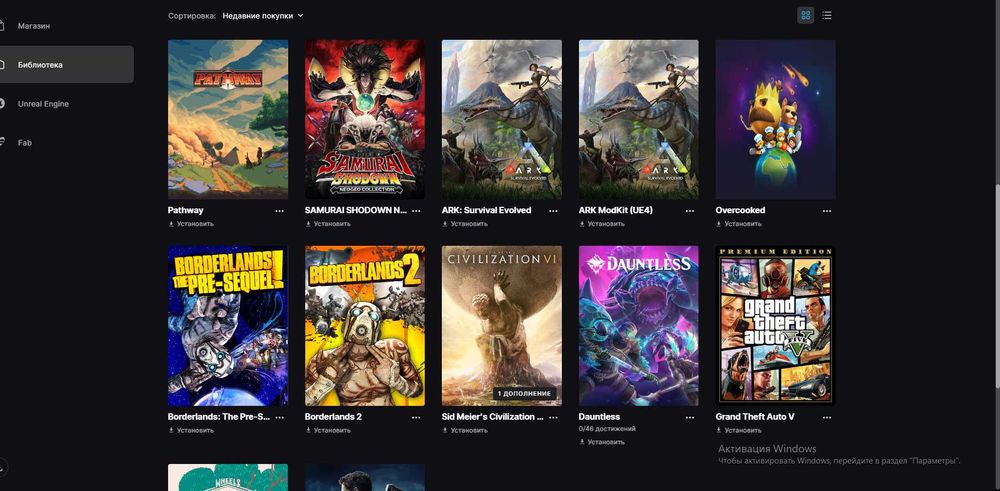
Task: Open ARK ModKit (UE4) cover art
Action: (x=638, y=119)
